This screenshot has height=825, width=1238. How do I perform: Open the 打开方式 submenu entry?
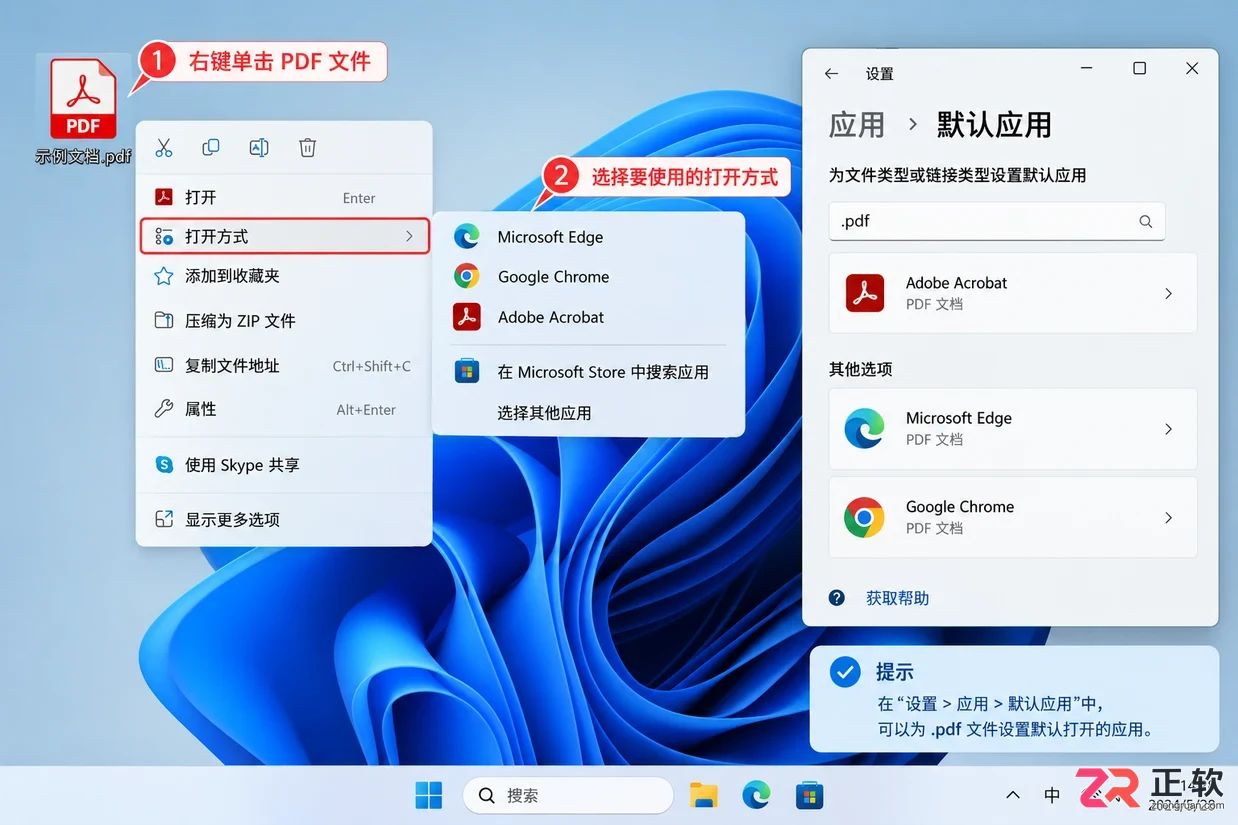[284, 236]
